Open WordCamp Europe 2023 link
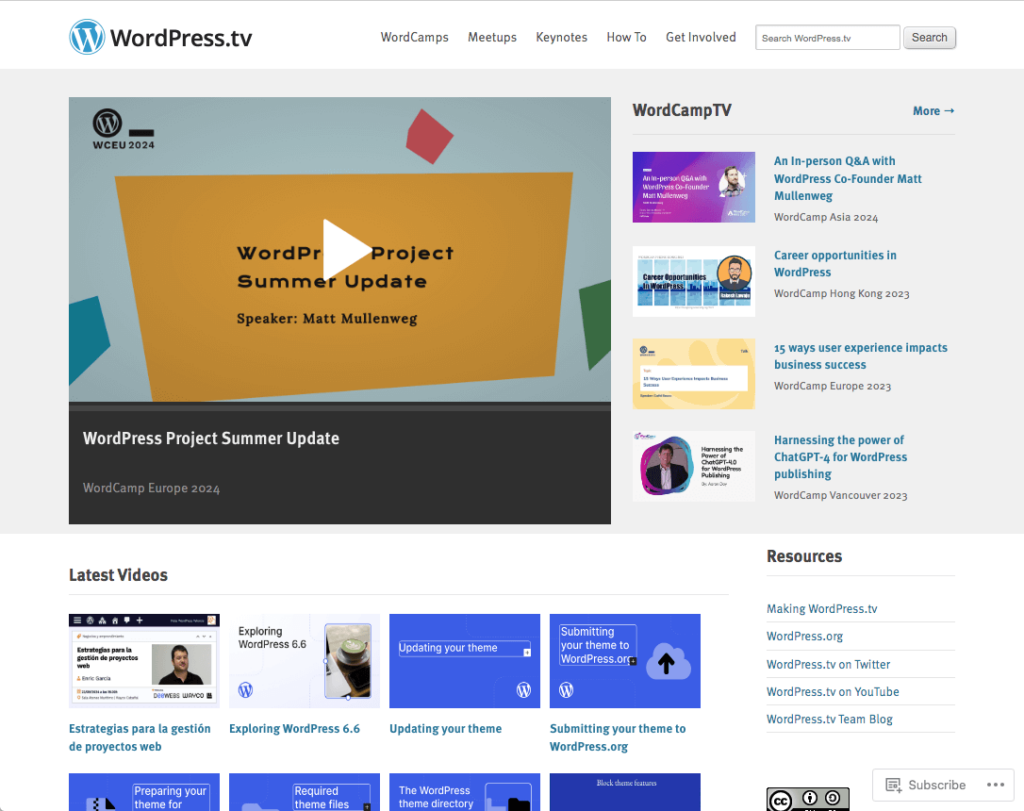 [832, 387]
